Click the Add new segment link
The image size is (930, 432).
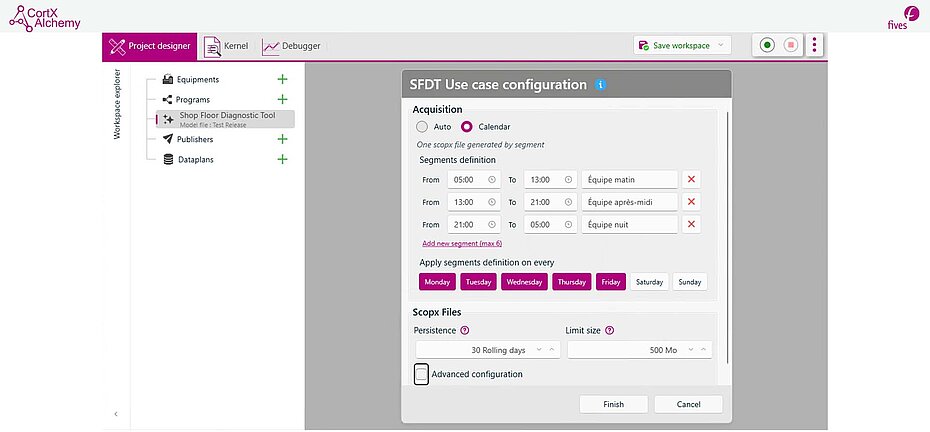[461, 243]
